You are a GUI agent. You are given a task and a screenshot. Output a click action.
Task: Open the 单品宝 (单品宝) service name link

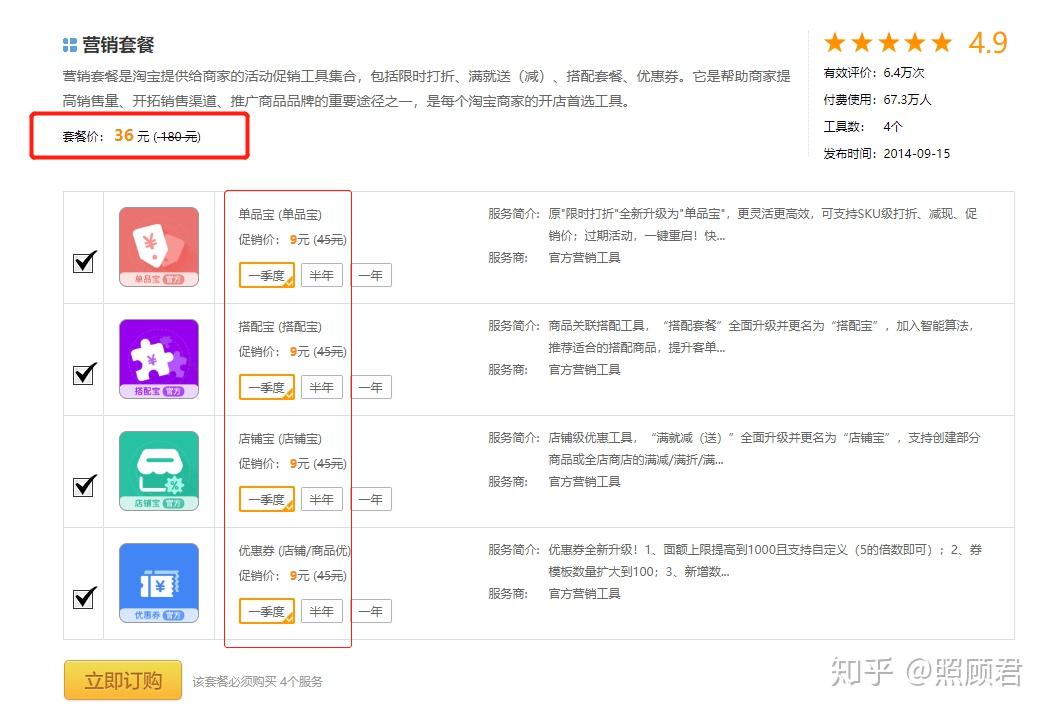tap(280, 214)
